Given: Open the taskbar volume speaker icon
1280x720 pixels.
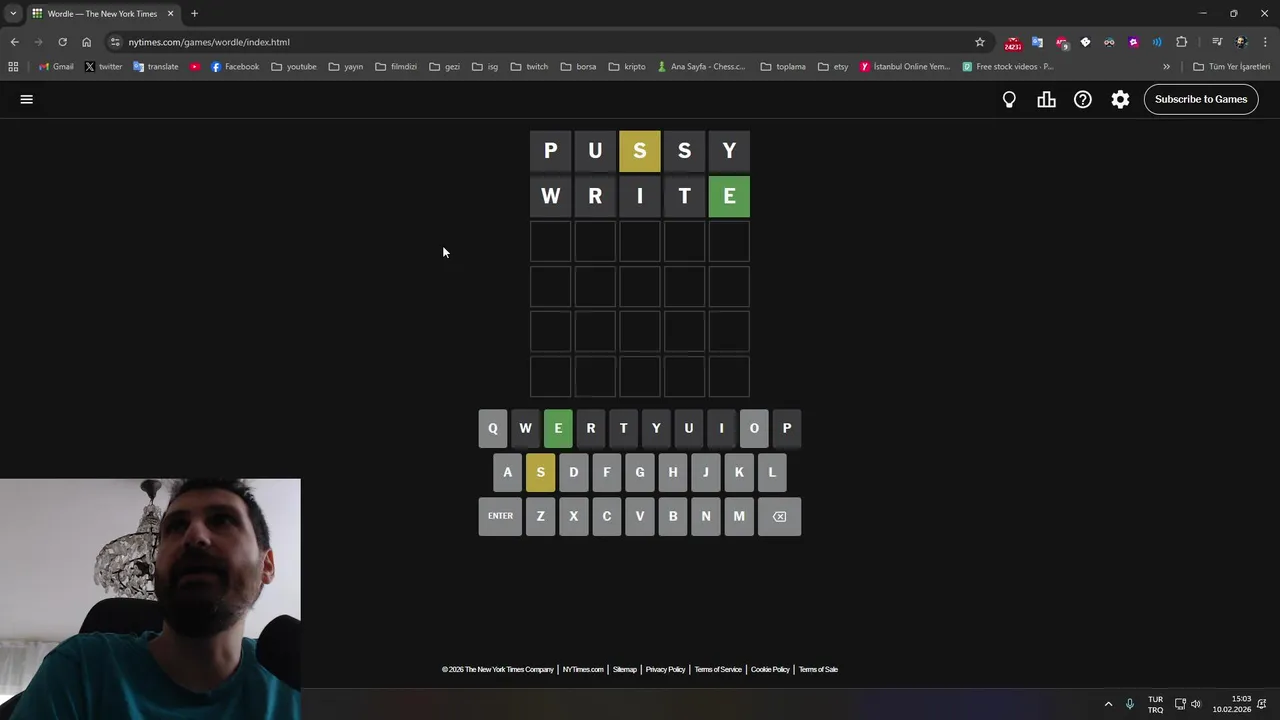Looking at the screenshot, I should click(x=1195, y=704).
